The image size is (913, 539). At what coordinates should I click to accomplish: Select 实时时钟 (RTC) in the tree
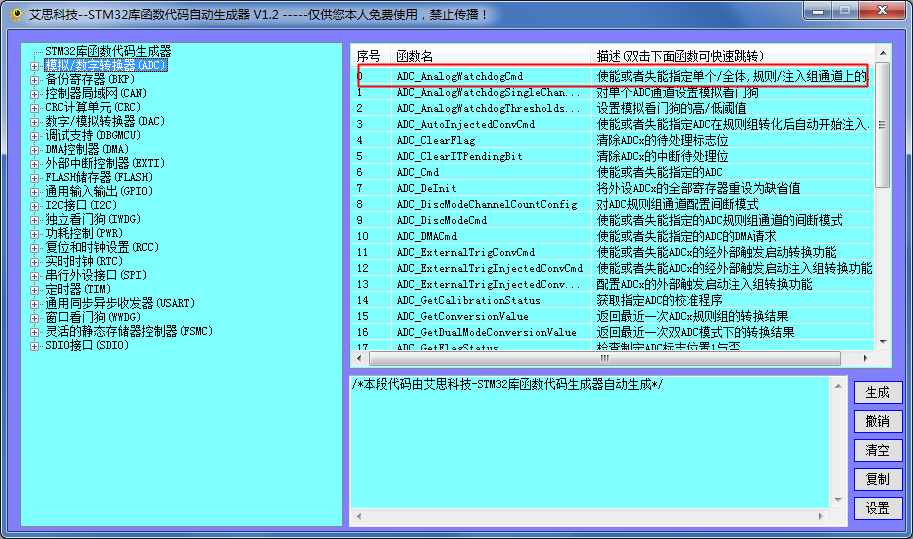(x=84, y=261)
